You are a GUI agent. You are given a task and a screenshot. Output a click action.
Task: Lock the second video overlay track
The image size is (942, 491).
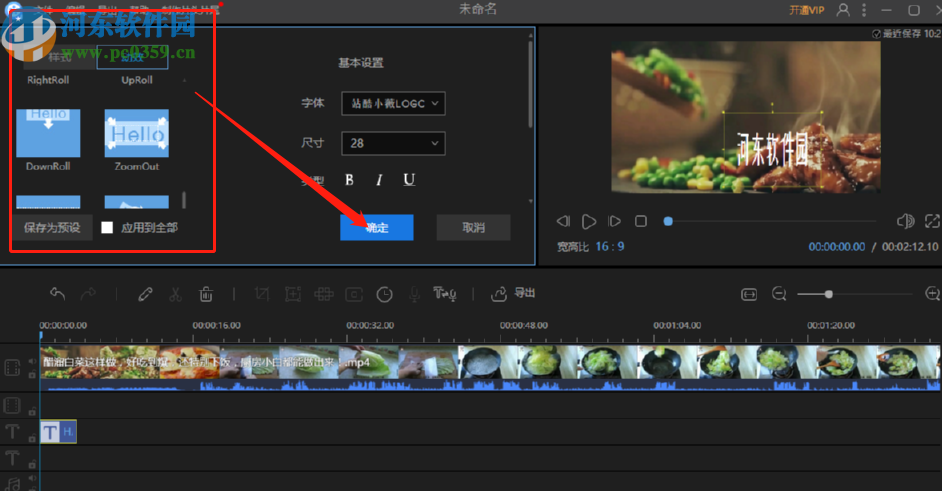(x=32, y=412)
